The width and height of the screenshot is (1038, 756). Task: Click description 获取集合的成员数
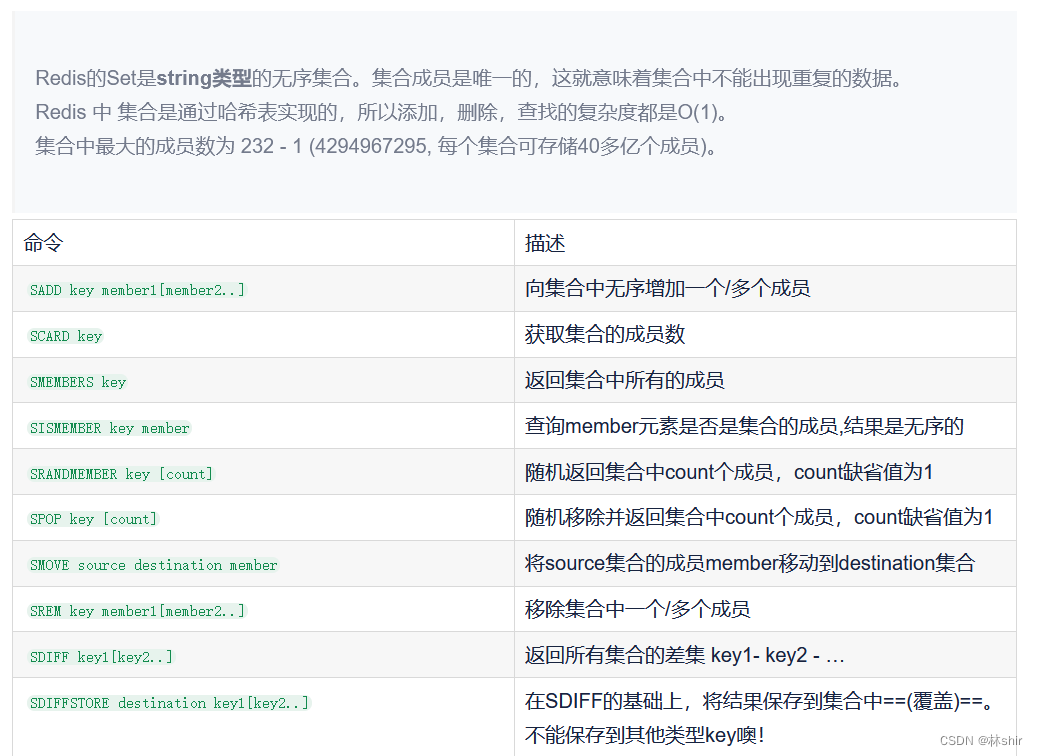604,334
